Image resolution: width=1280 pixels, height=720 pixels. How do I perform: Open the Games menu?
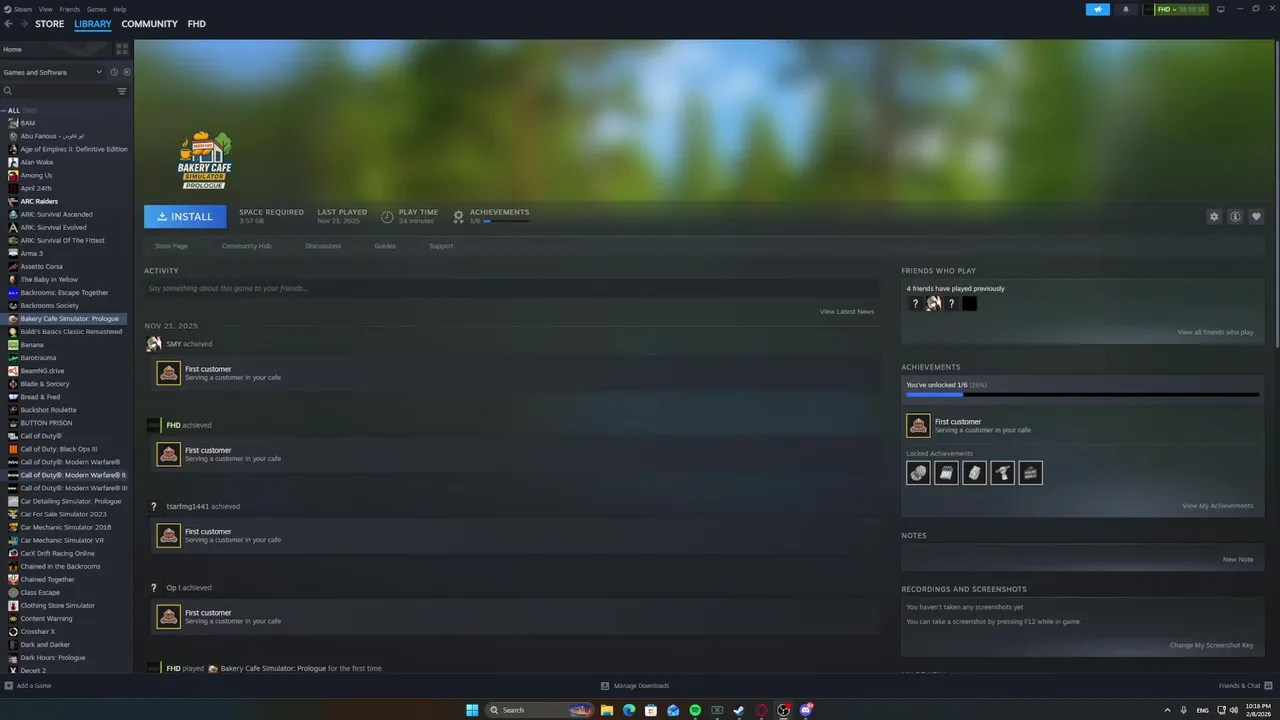click(x=96, y=9)
